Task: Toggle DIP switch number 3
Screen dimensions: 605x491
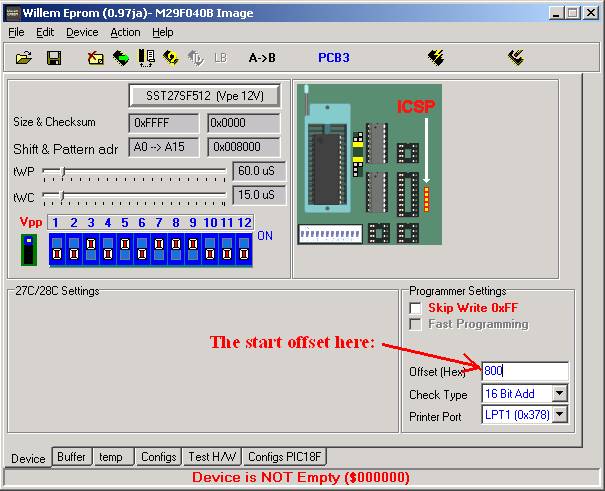Action: coord(91,249)
